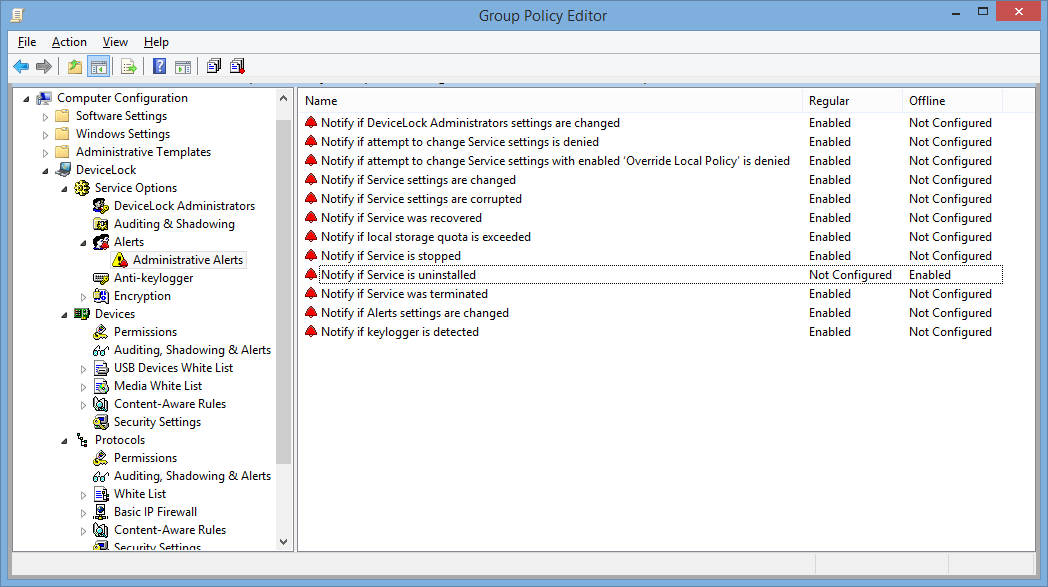1048x587 pixels.
Task: Click the tree pane scroll down arrow
Action: click(283, 542)
